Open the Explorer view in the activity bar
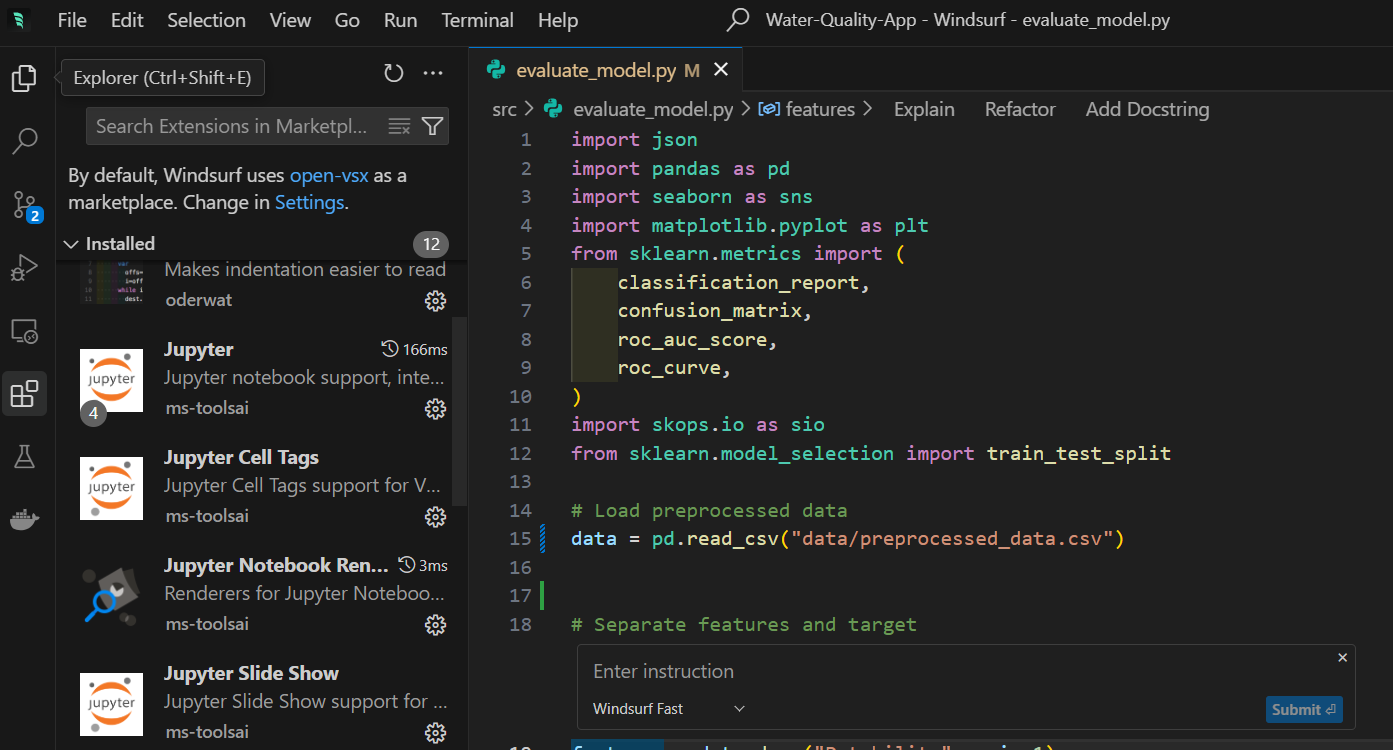 coord(24,78)
